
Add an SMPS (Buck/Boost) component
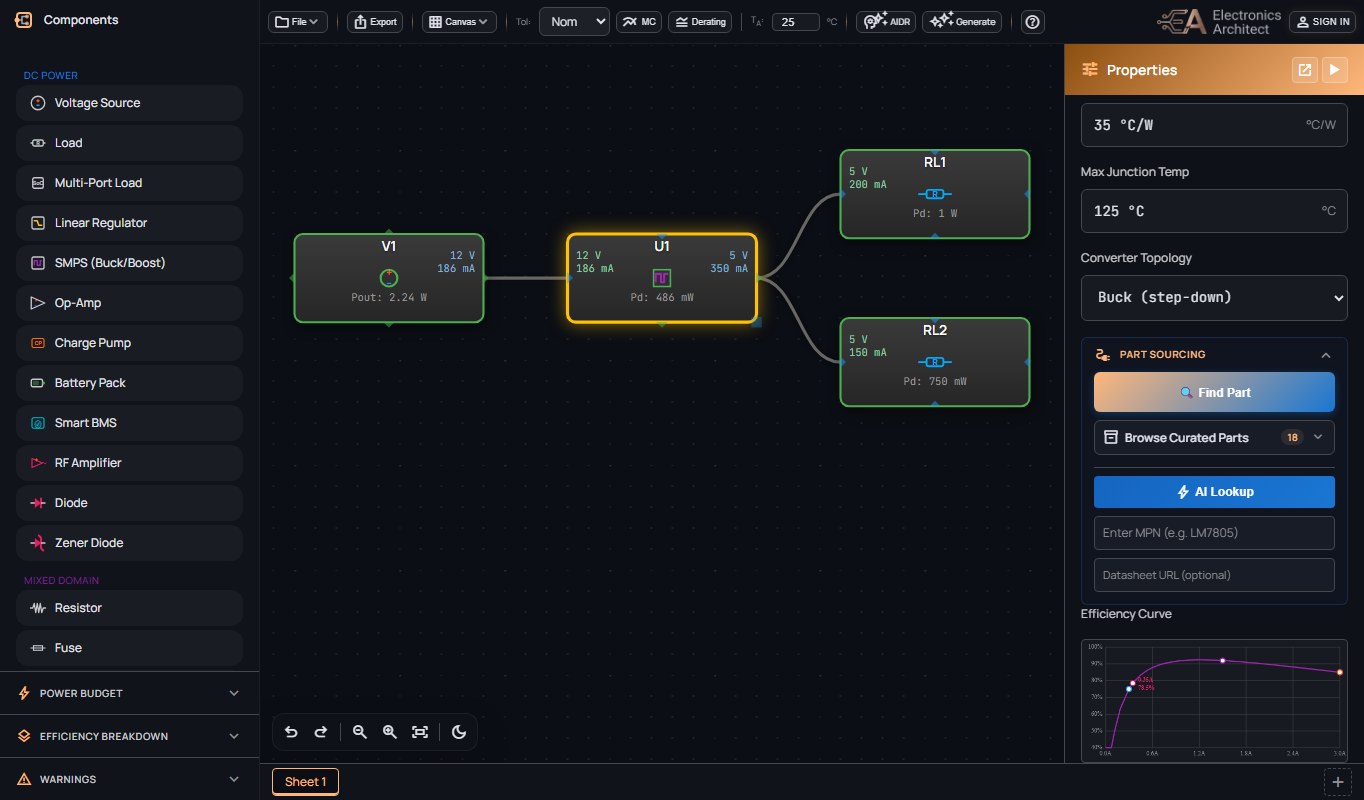click(129, 263)
